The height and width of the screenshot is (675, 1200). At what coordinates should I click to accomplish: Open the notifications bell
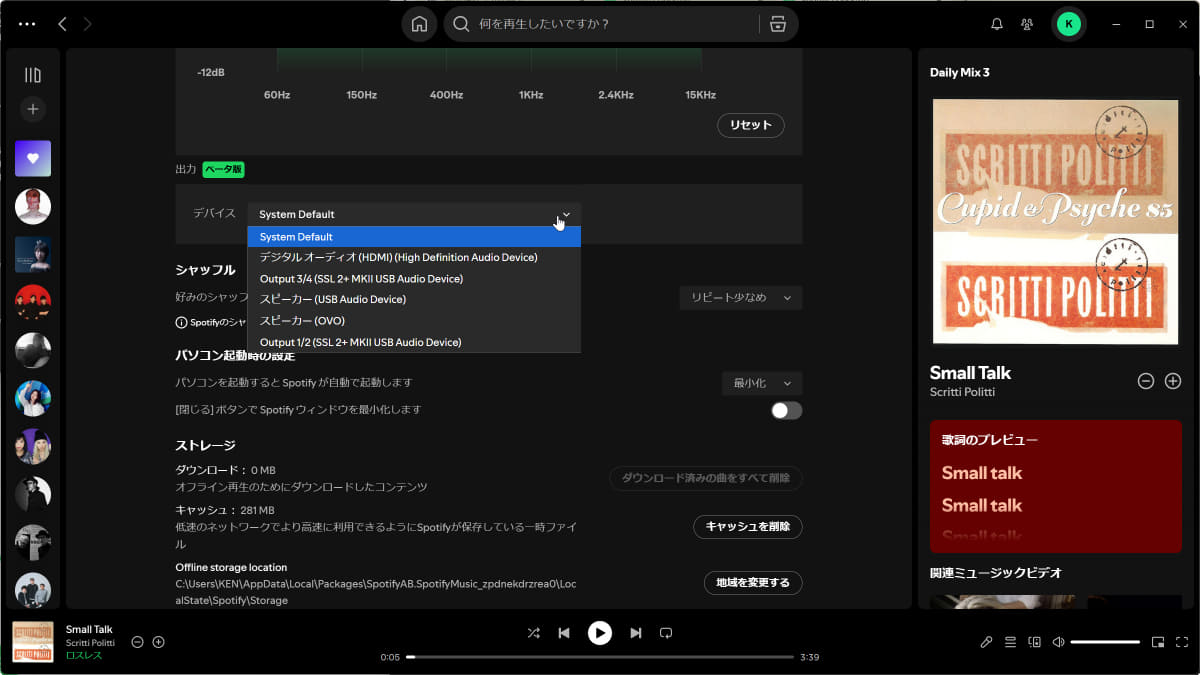pyautogui.click(x=997, y=24)
